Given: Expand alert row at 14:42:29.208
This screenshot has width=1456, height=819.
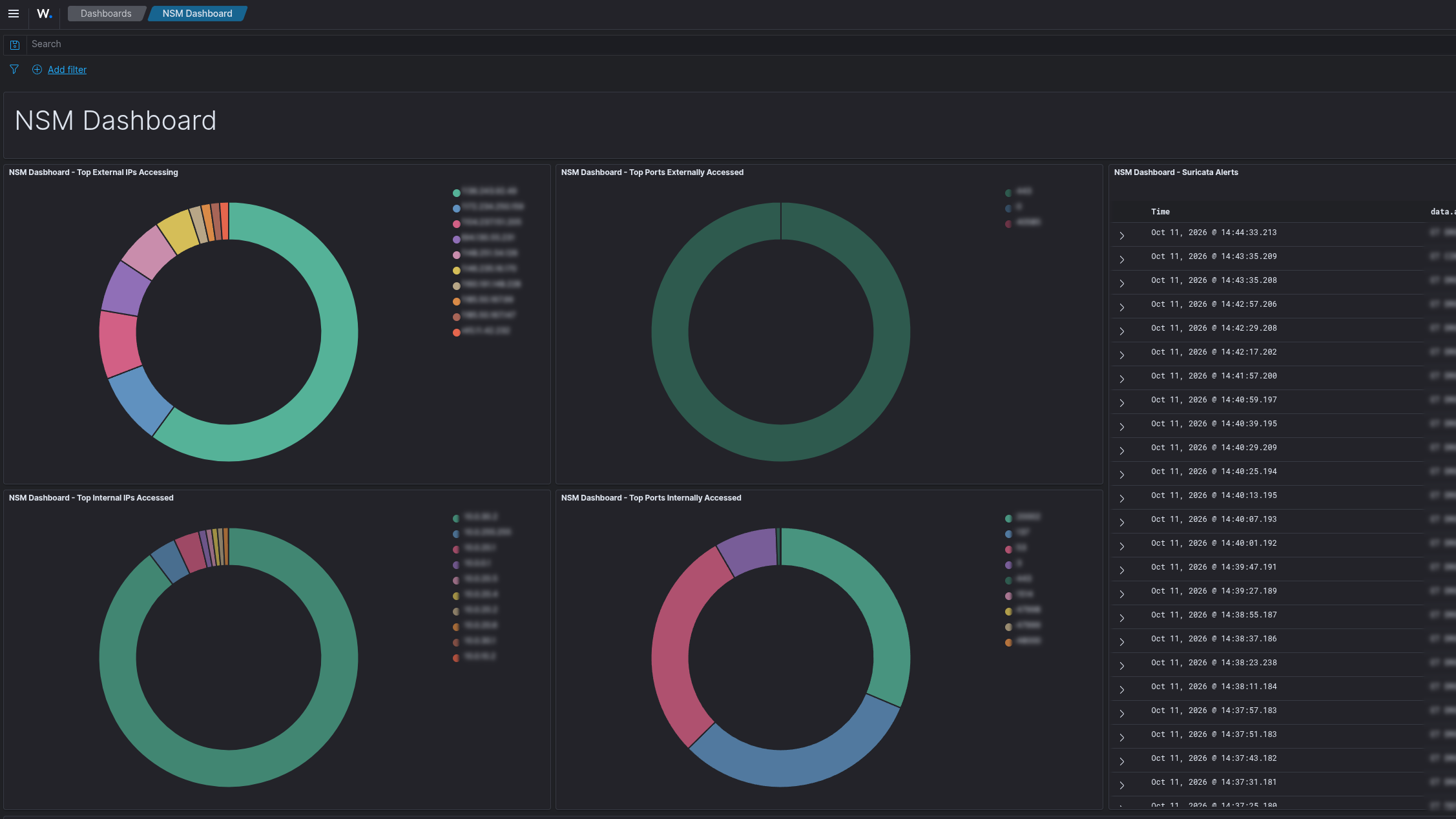Looking at the screenshot, I should point(1122,331).
